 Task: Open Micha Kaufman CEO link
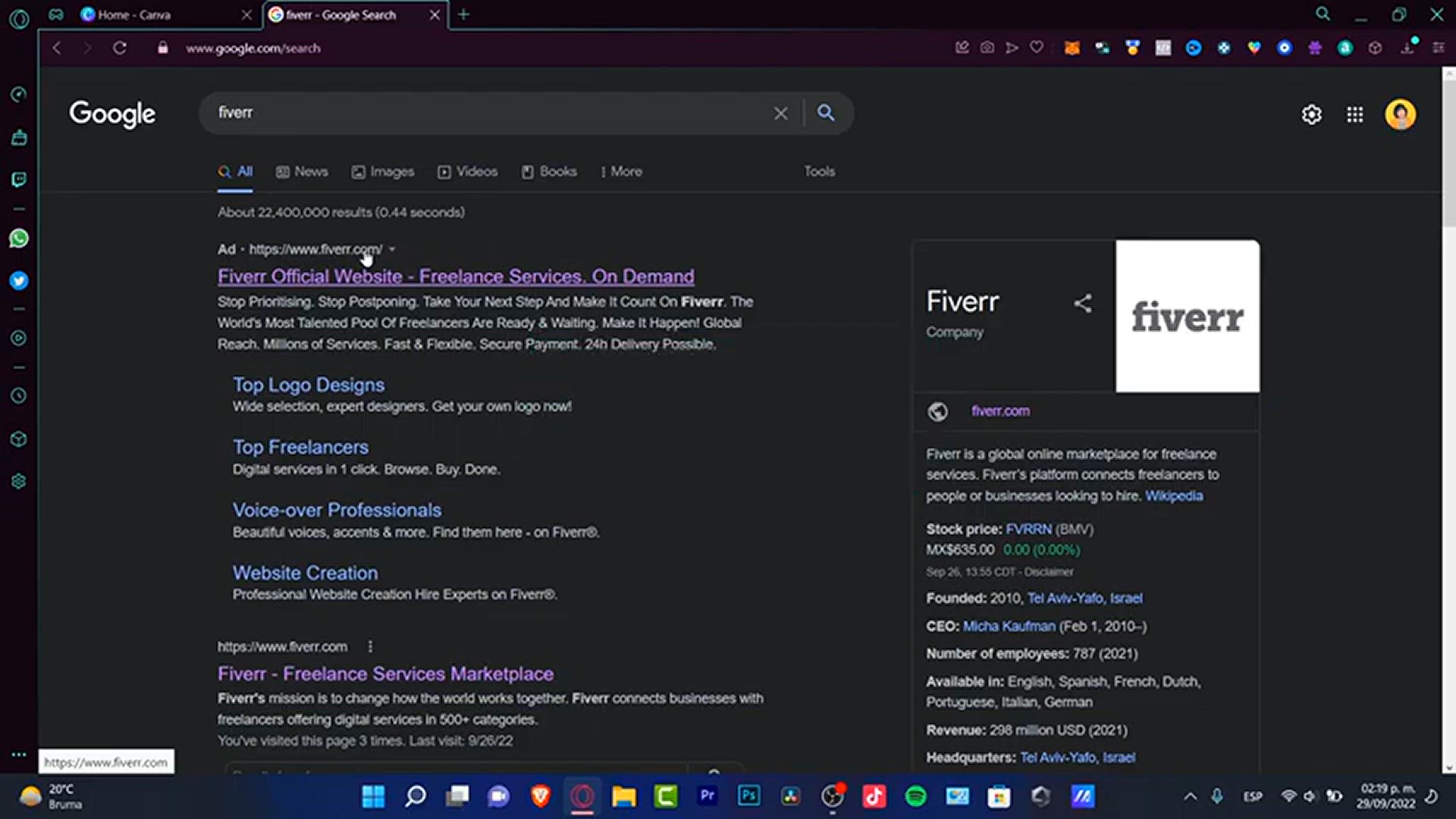(x=1009, y=626)
